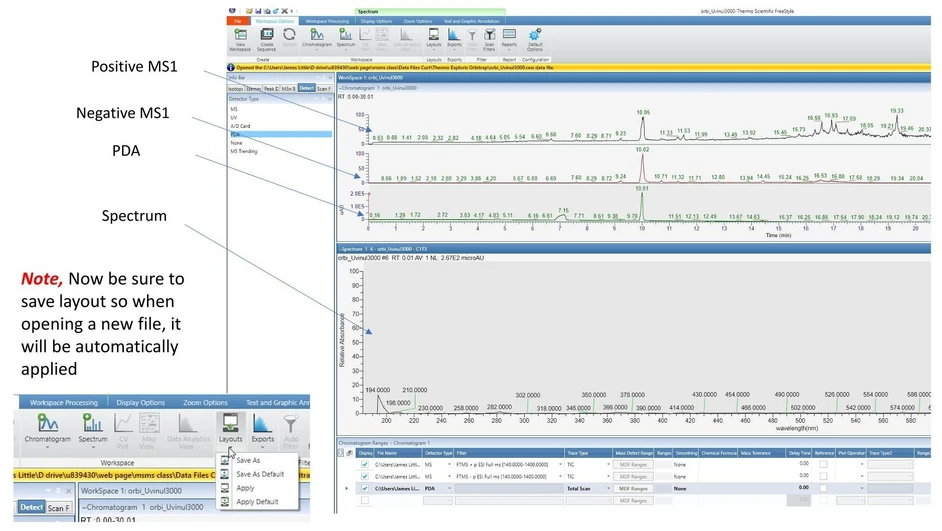The image size is (942, 531).
Task: Open the Reports ribbon button
Action: 509,38
